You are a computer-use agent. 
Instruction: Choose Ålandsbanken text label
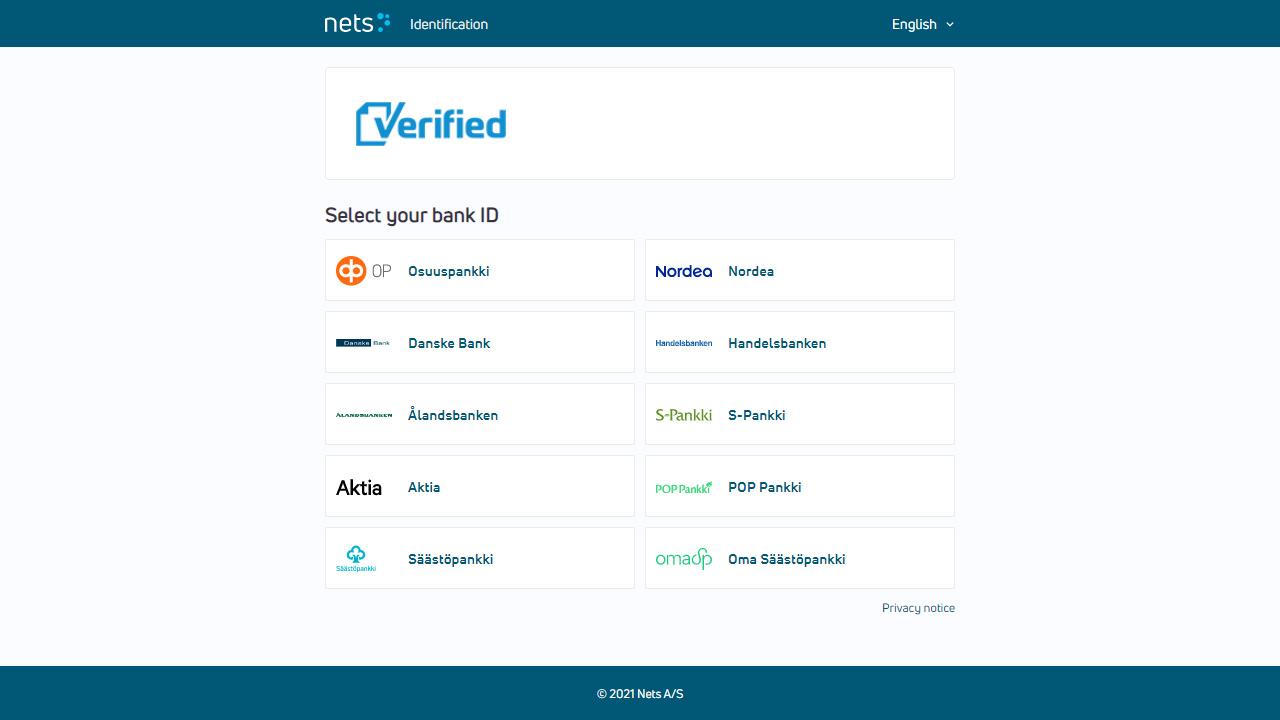(x=453, y=415)
